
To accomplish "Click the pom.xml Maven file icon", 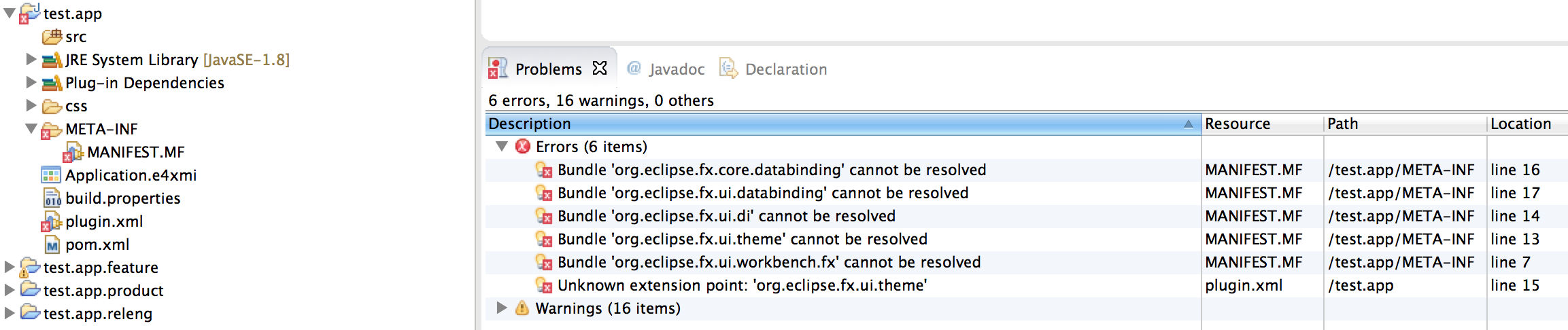I will pos(52,244).
